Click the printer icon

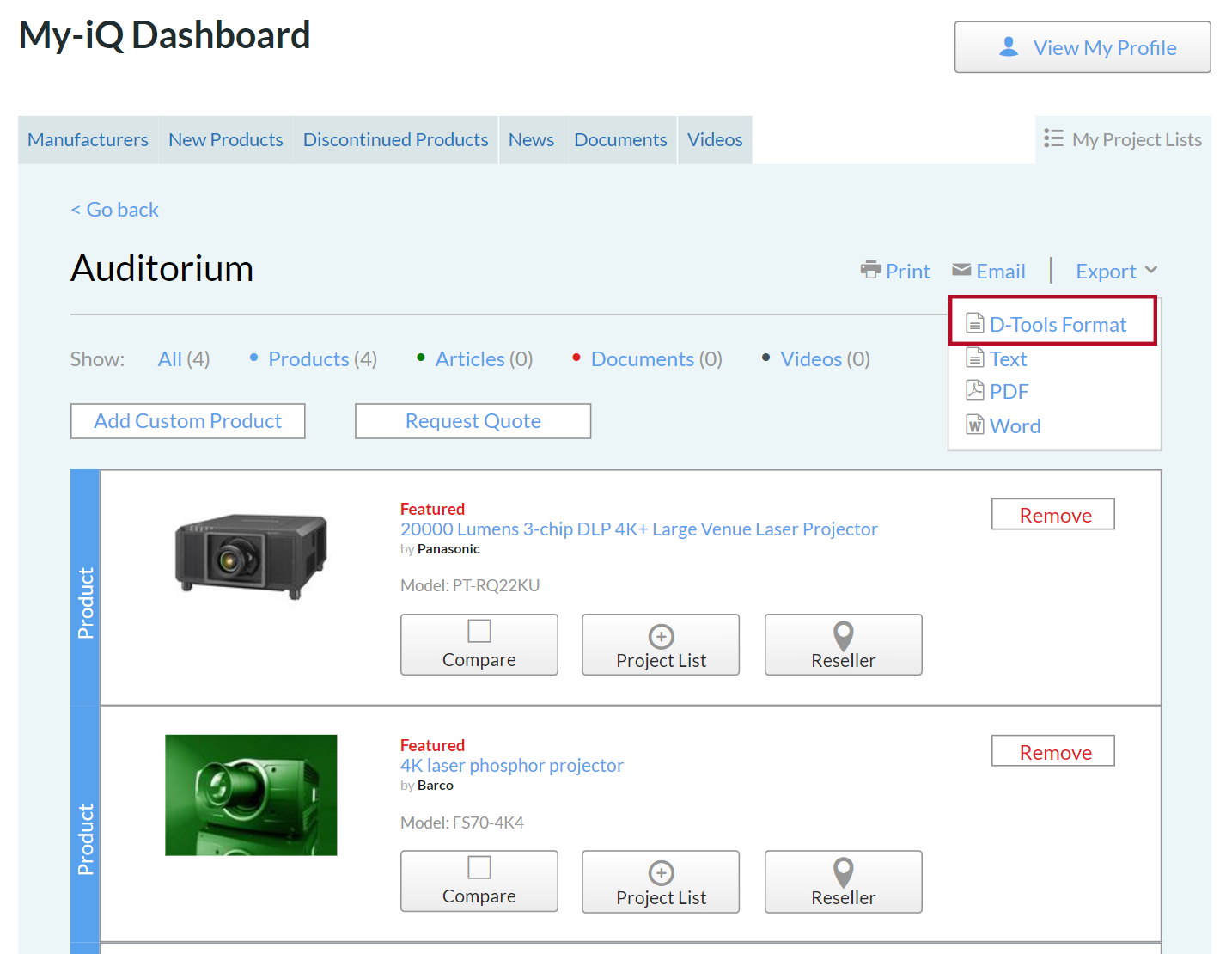[x=871, y=270]
